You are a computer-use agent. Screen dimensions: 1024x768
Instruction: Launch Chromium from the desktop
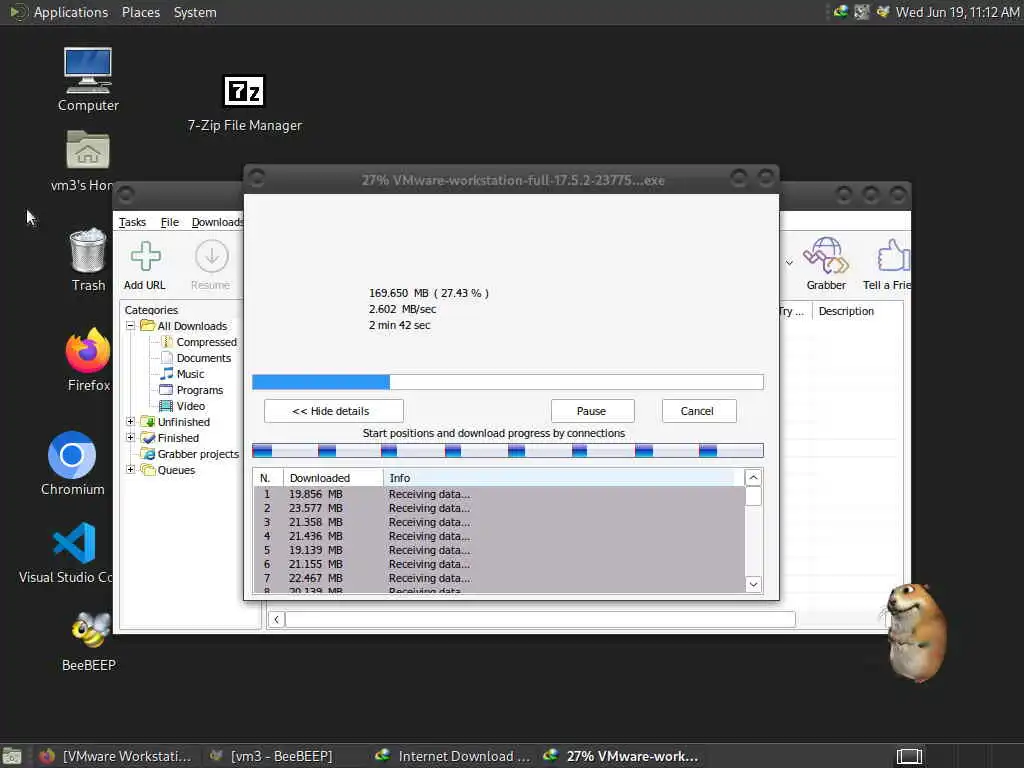click(x=72, y=463)
